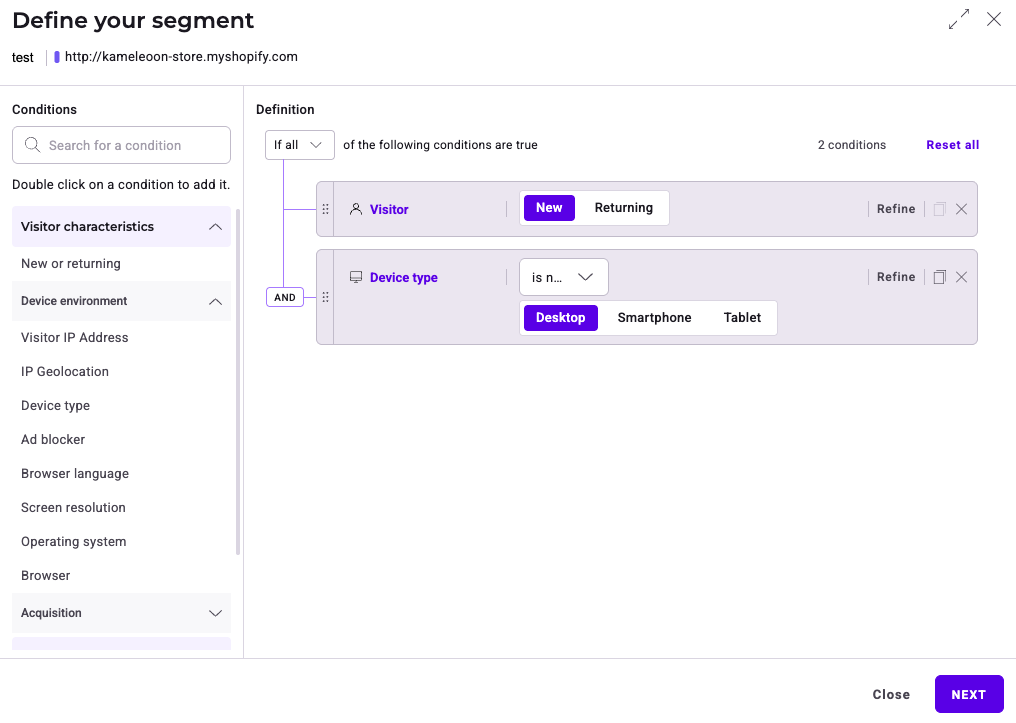Toggle the Tablet device option
Viewport: 1016px width, 723px height.
[x=742, y=318]
